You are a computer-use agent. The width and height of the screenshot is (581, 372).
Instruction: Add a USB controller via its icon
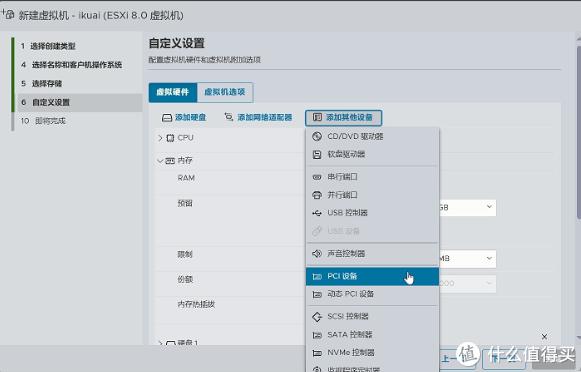(x=317, y=213)
